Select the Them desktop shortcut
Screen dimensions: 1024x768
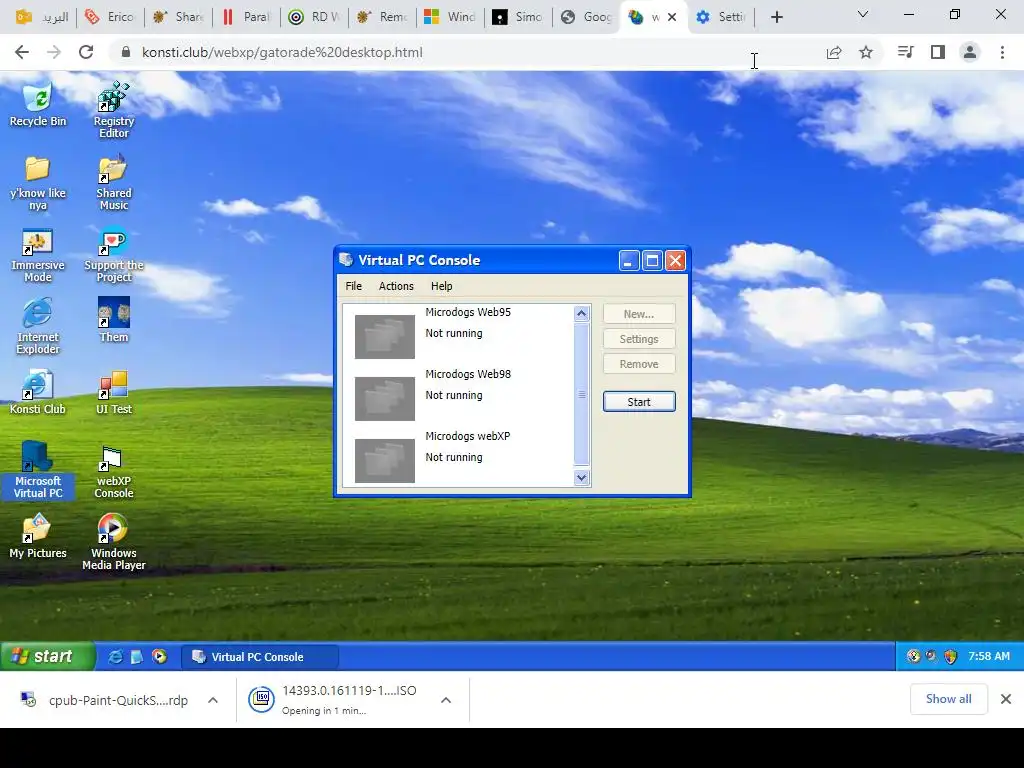[114, 320]
